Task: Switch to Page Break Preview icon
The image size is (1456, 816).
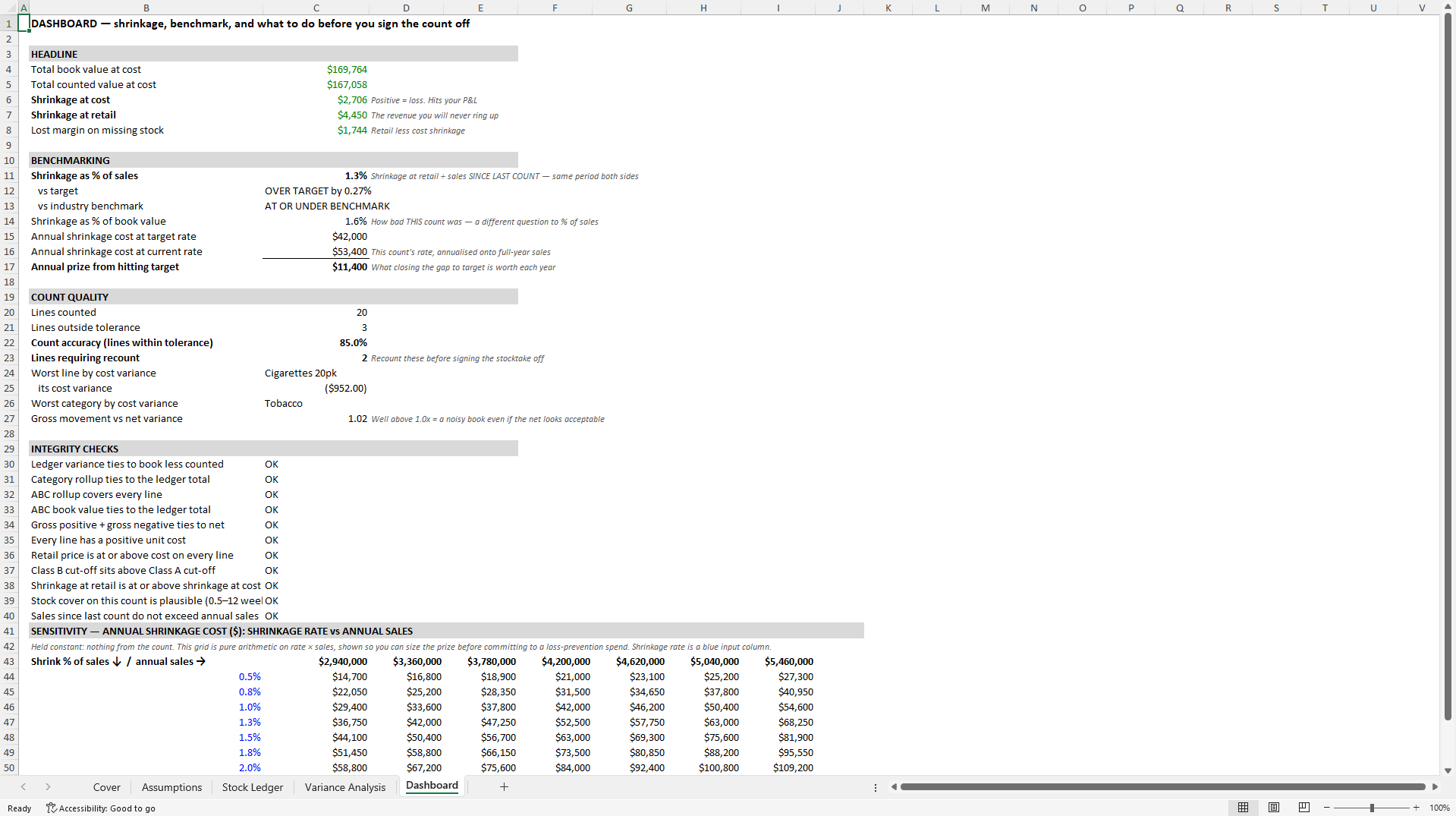Action: click(x=1304, y=808)
